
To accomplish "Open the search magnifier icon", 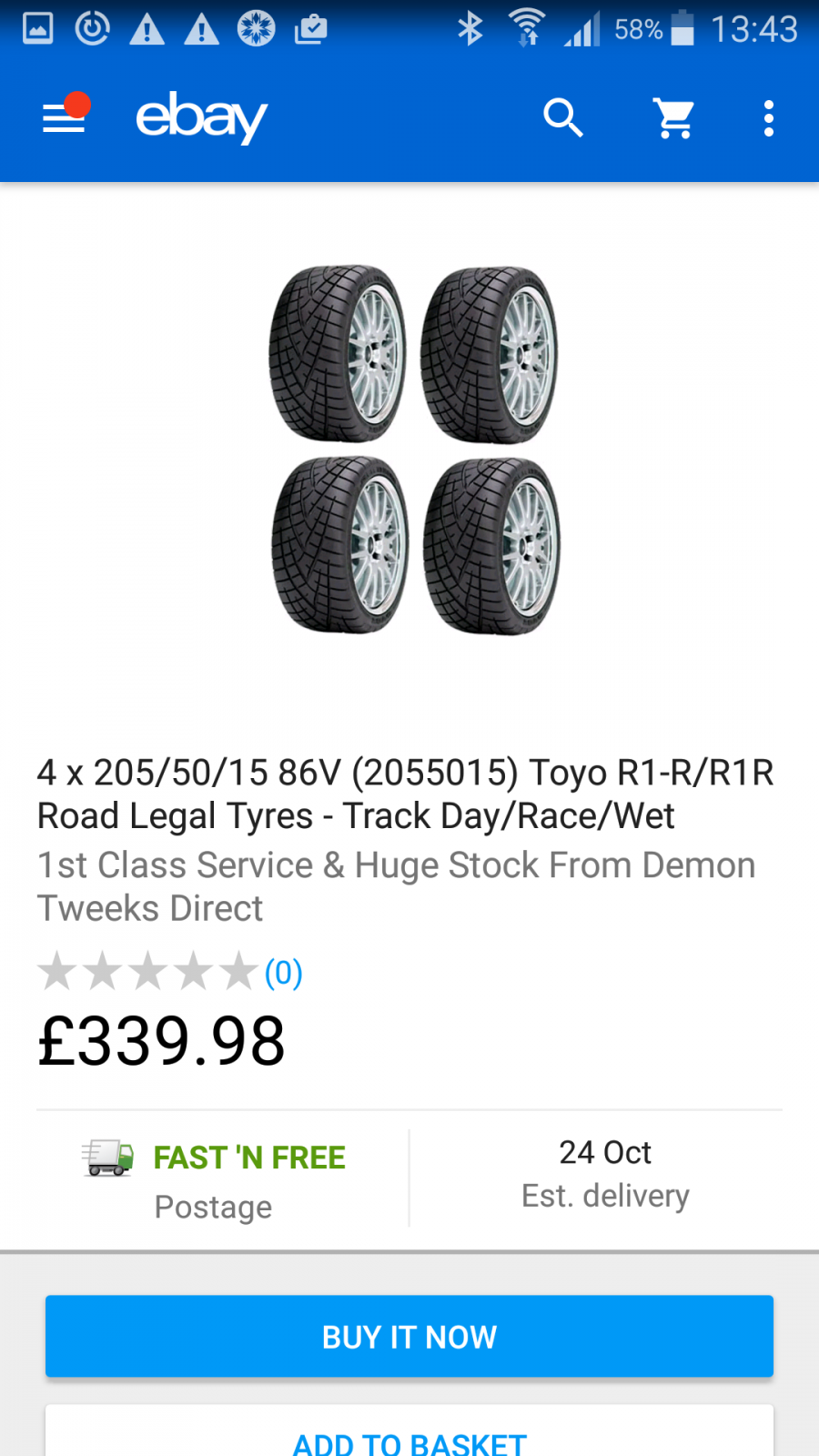I will click(x=562, y=118).
